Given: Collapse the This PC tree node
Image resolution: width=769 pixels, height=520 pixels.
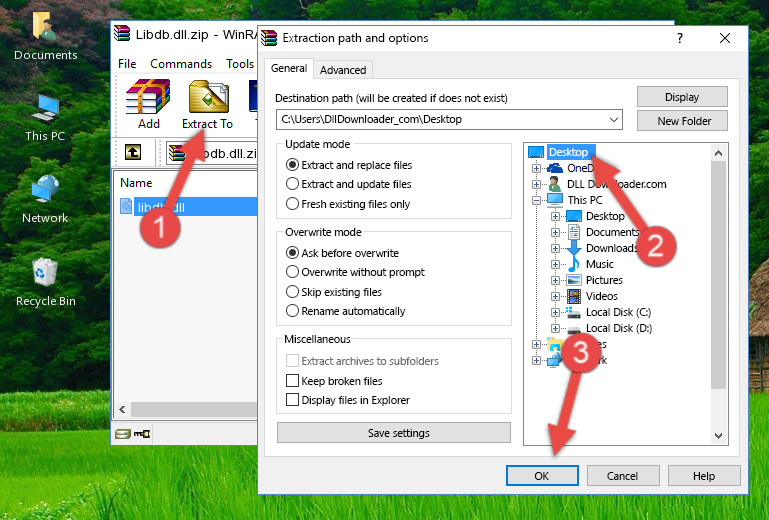Looking at the screenshot, I should coord(536,200).
